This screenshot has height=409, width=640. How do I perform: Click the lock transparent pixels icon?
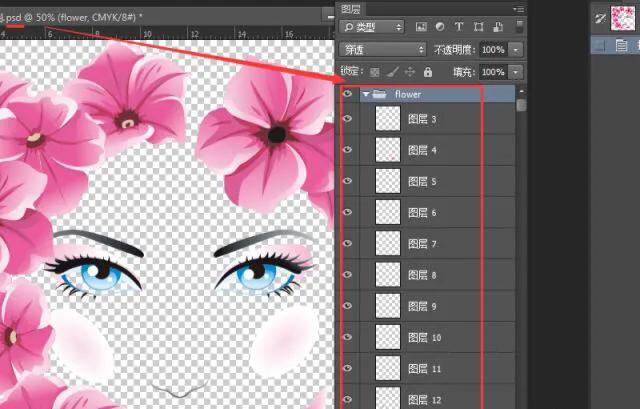[x=375, y=73]
